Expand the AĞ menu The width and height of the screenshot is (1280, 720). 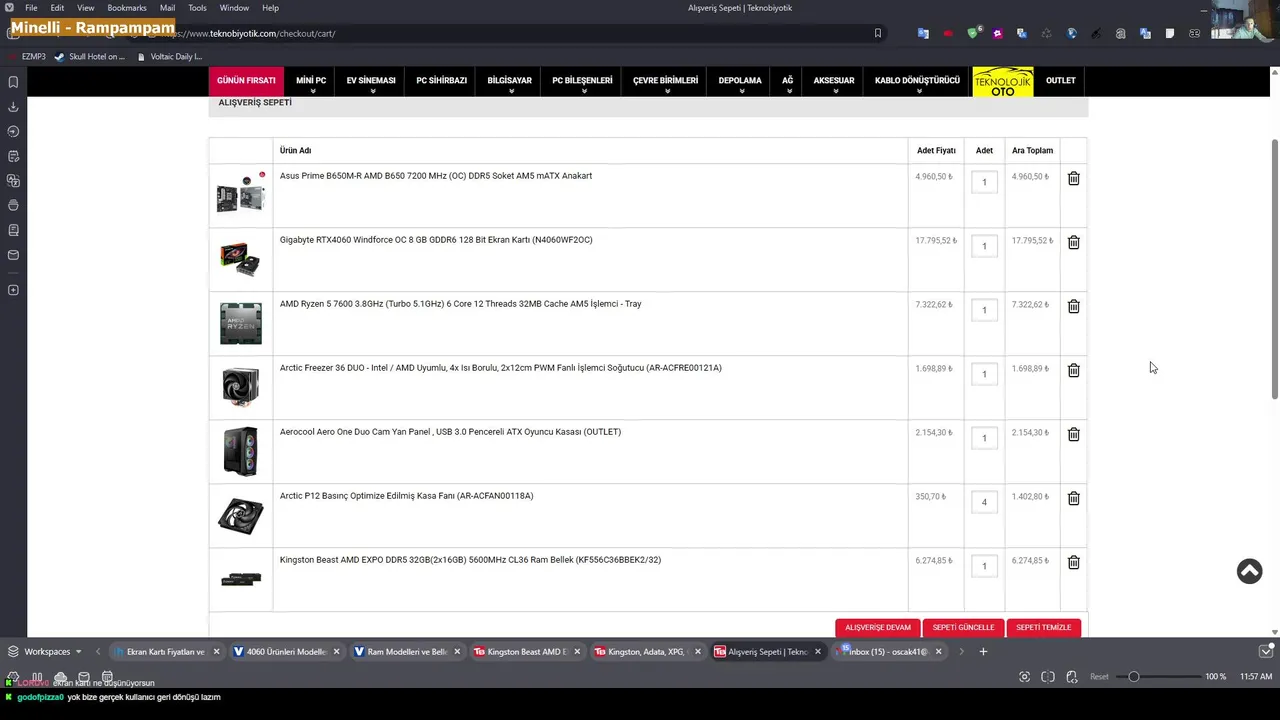(x=788, y=81)
